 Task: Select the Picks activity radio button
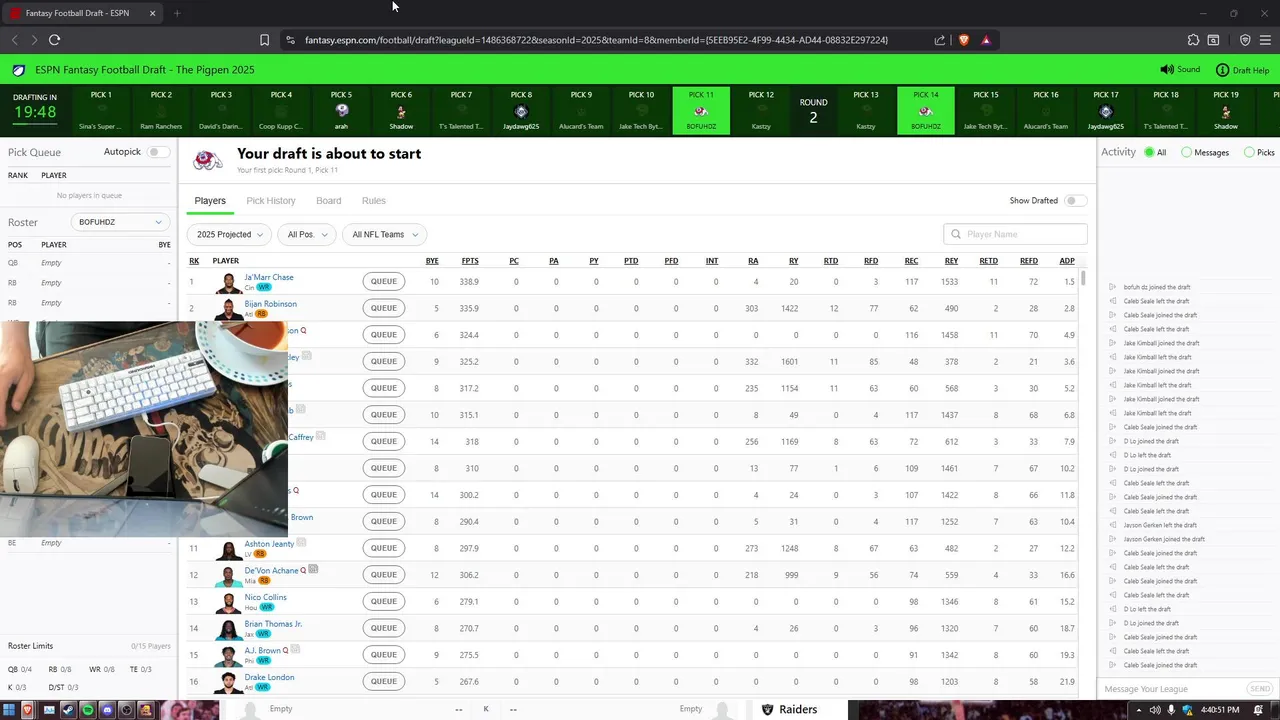coord(1249,153)
